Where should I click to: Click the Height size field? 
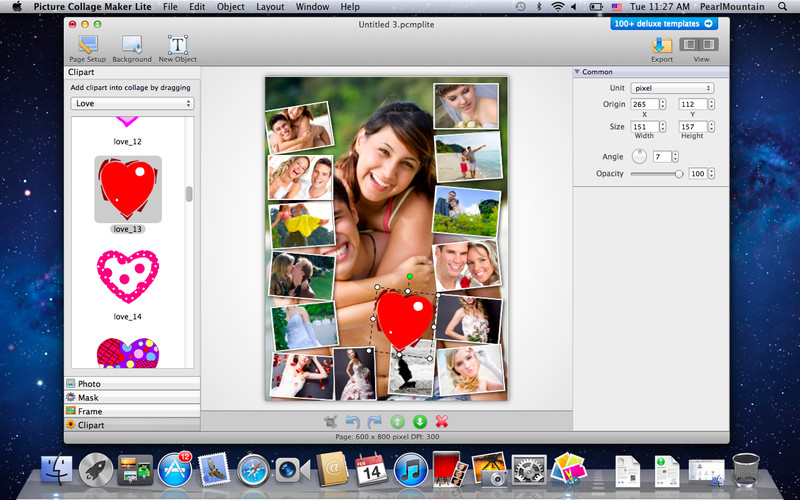click(x=692, y=127)
